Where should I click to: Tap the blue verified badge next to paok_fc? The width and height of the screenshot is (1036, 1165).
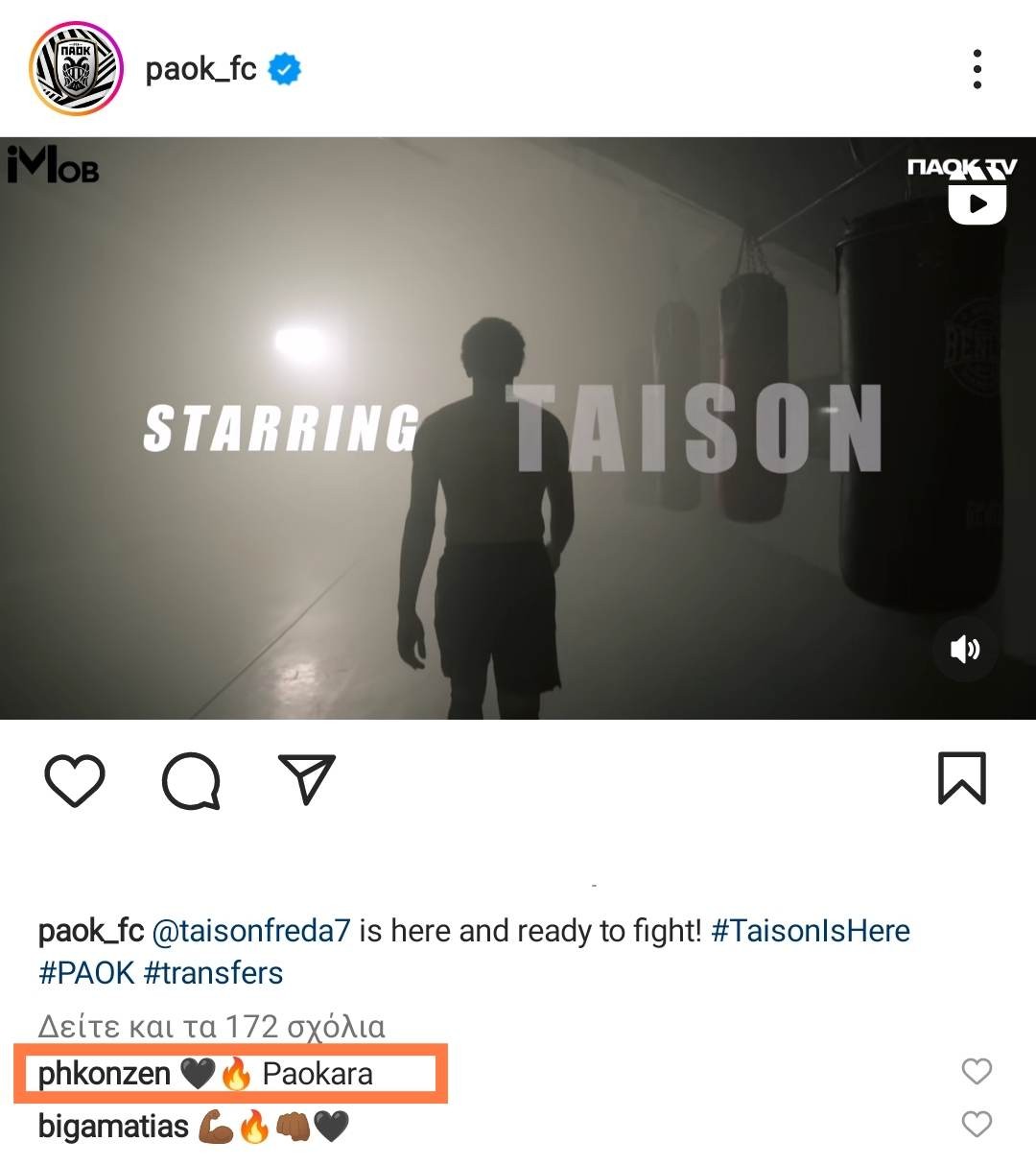[284, 69]
